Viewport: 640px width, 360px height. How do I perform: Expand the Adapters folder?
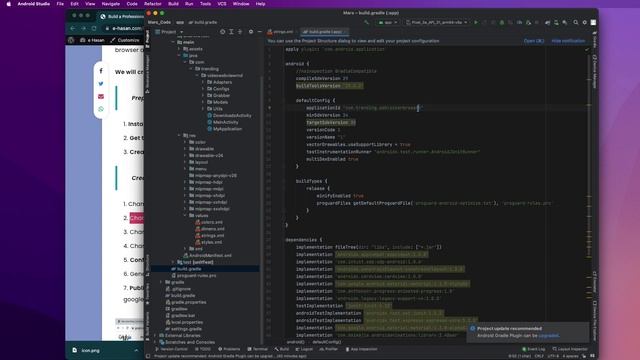click(203, 82)
